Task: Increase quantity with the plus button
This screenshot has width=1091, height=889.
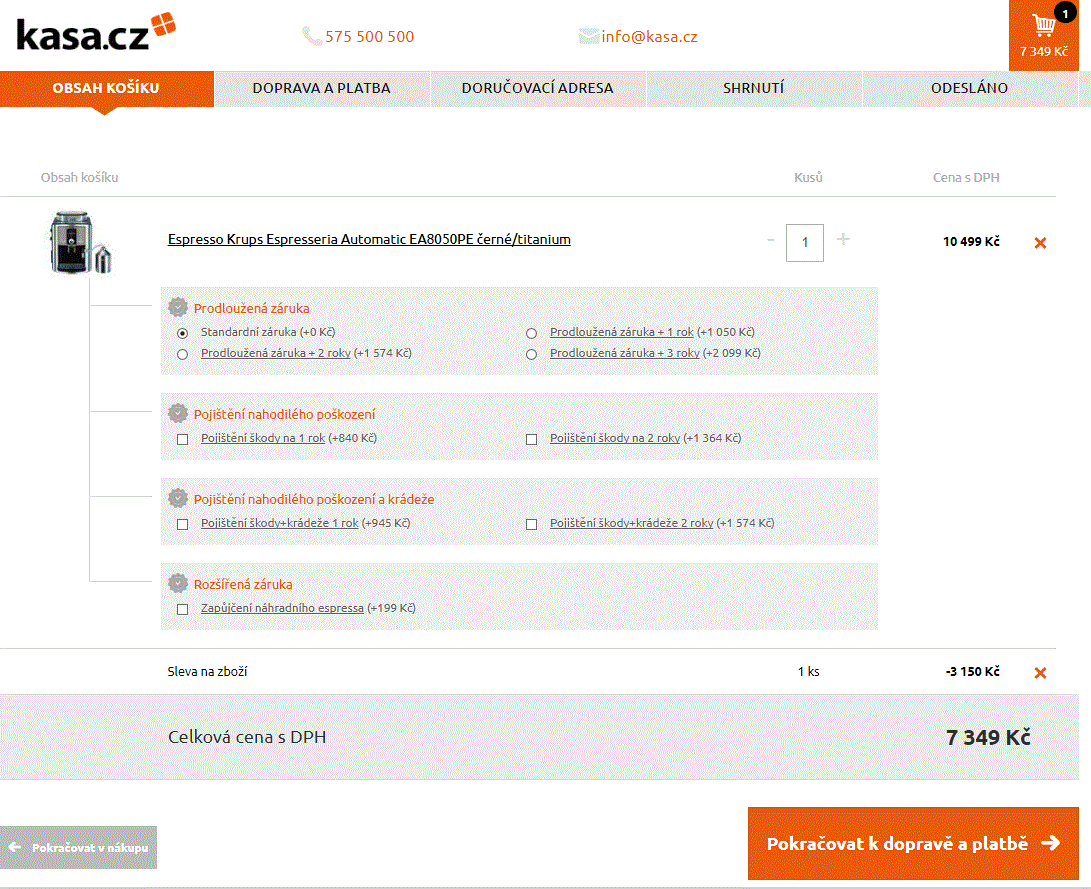Action: point(843,239)
